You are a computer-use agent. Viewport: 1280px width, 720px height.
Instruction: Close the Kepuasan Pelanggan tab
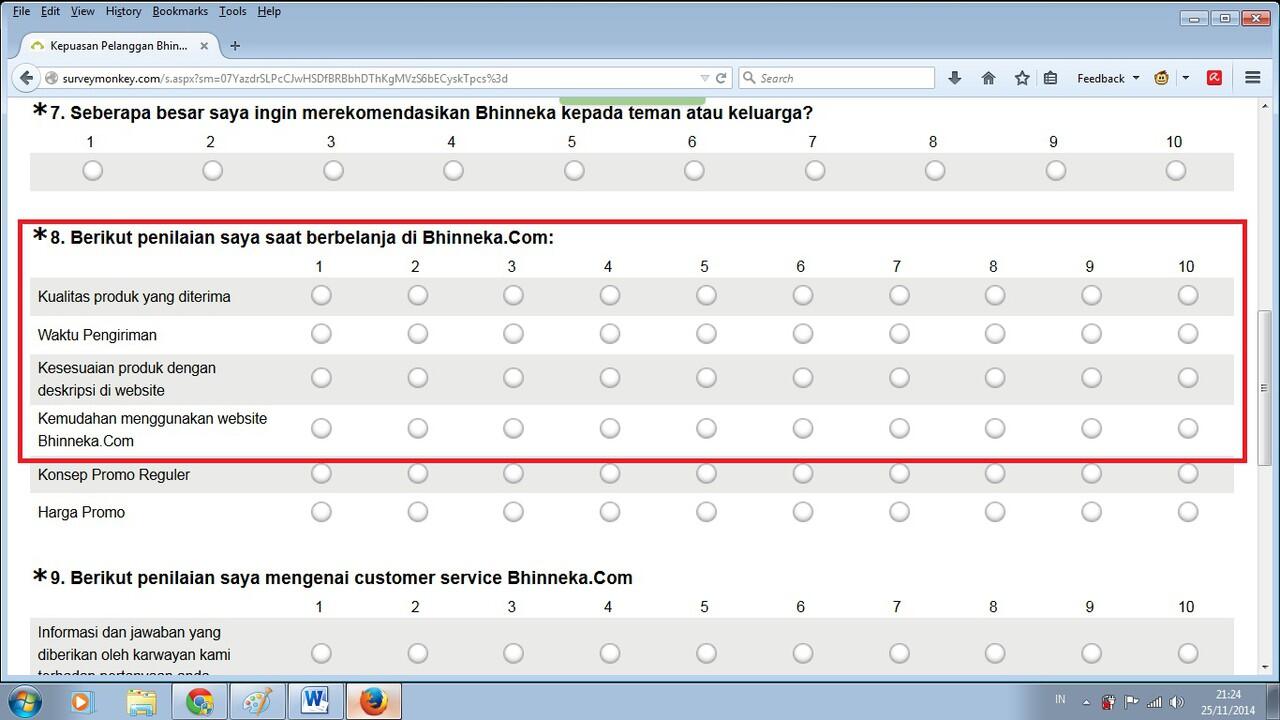point(204,46)
